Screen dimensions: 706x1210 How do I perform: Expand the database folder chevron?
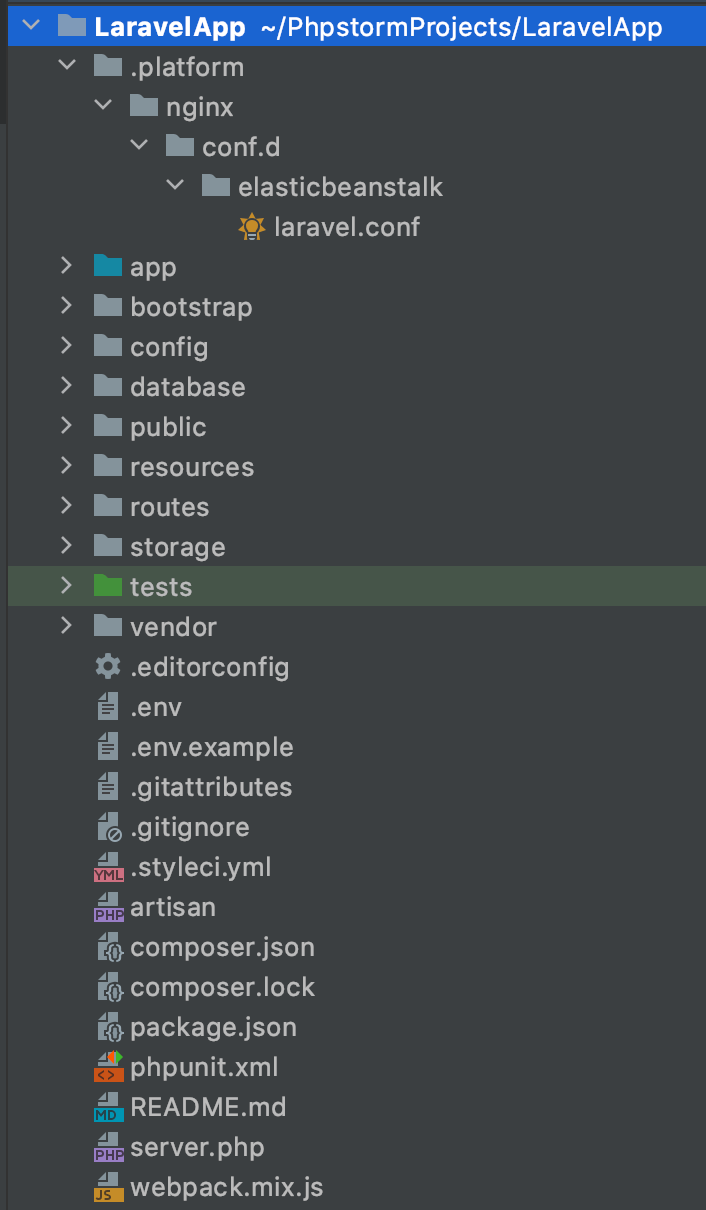pyautogui.click(x=67, y=386)
